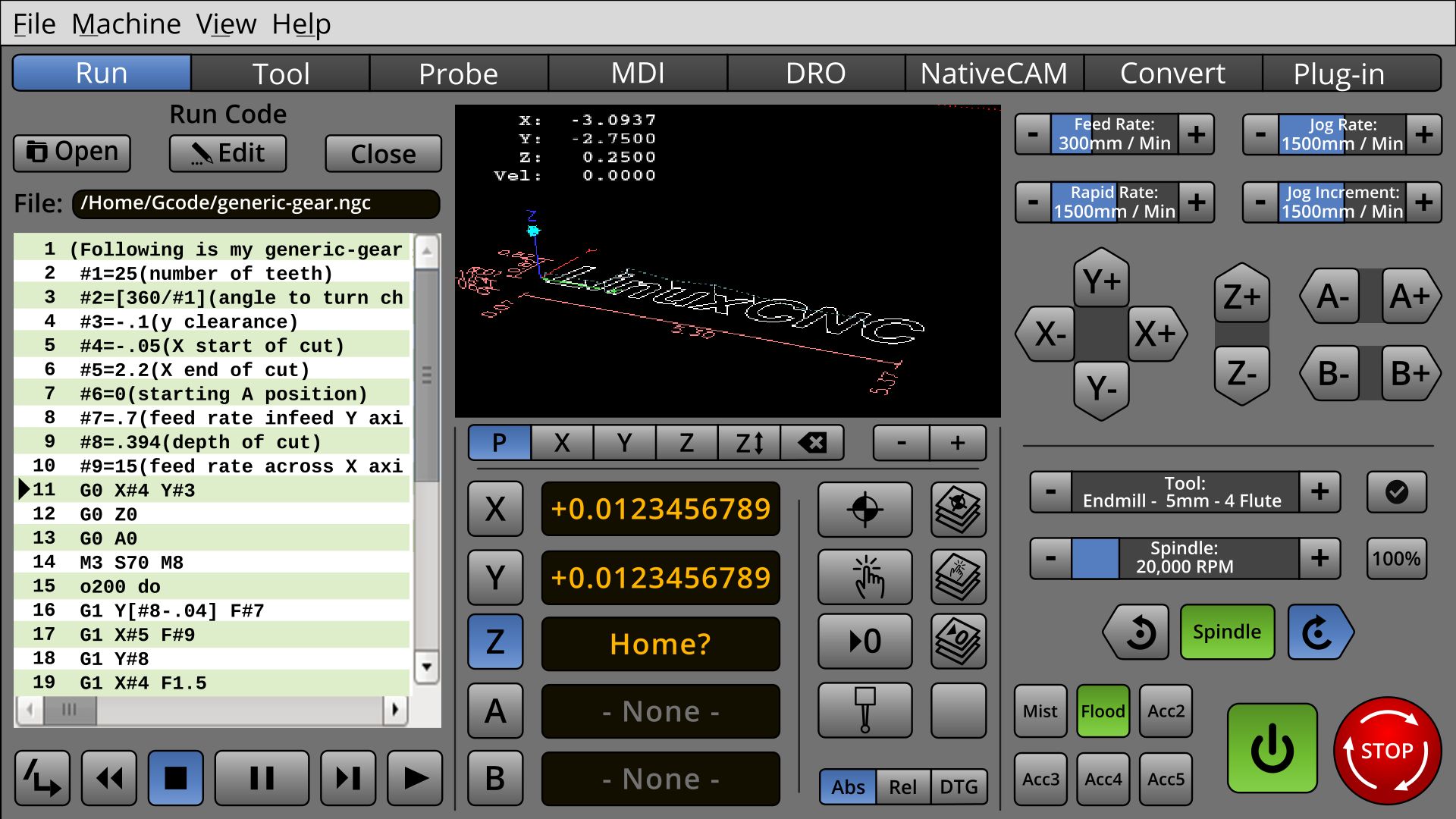Toggle the Mist coolant button
Image resolution: width=1456 pixels, height=819 pixels.
(x=1040, y=711)
